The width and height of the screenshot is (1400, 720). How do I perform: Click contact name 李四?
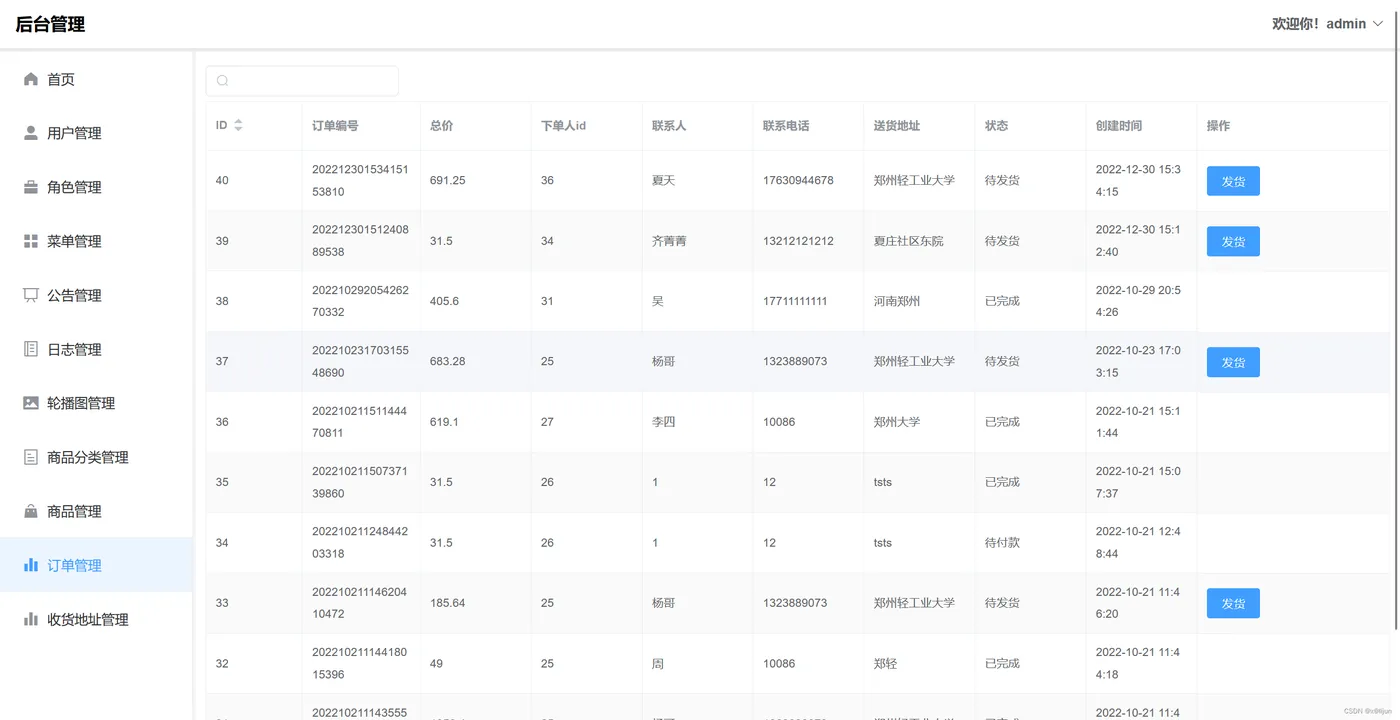(x=663, y=422)
